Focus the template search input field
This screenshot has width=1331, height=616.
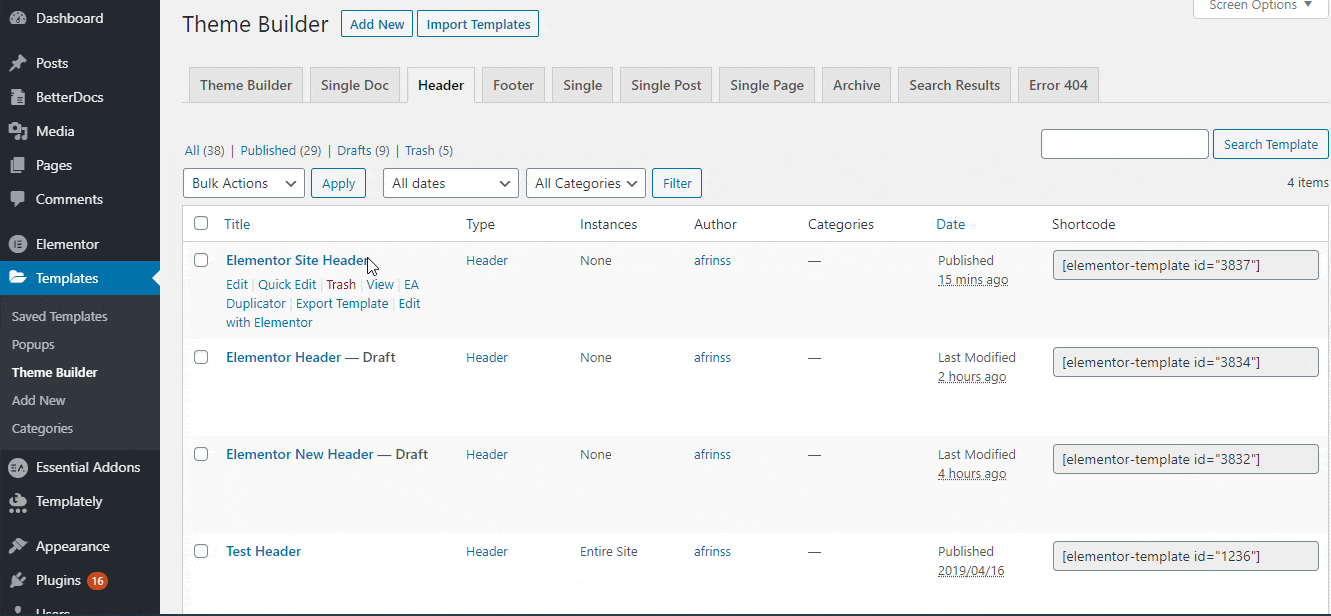click(x=1125, y=144)
